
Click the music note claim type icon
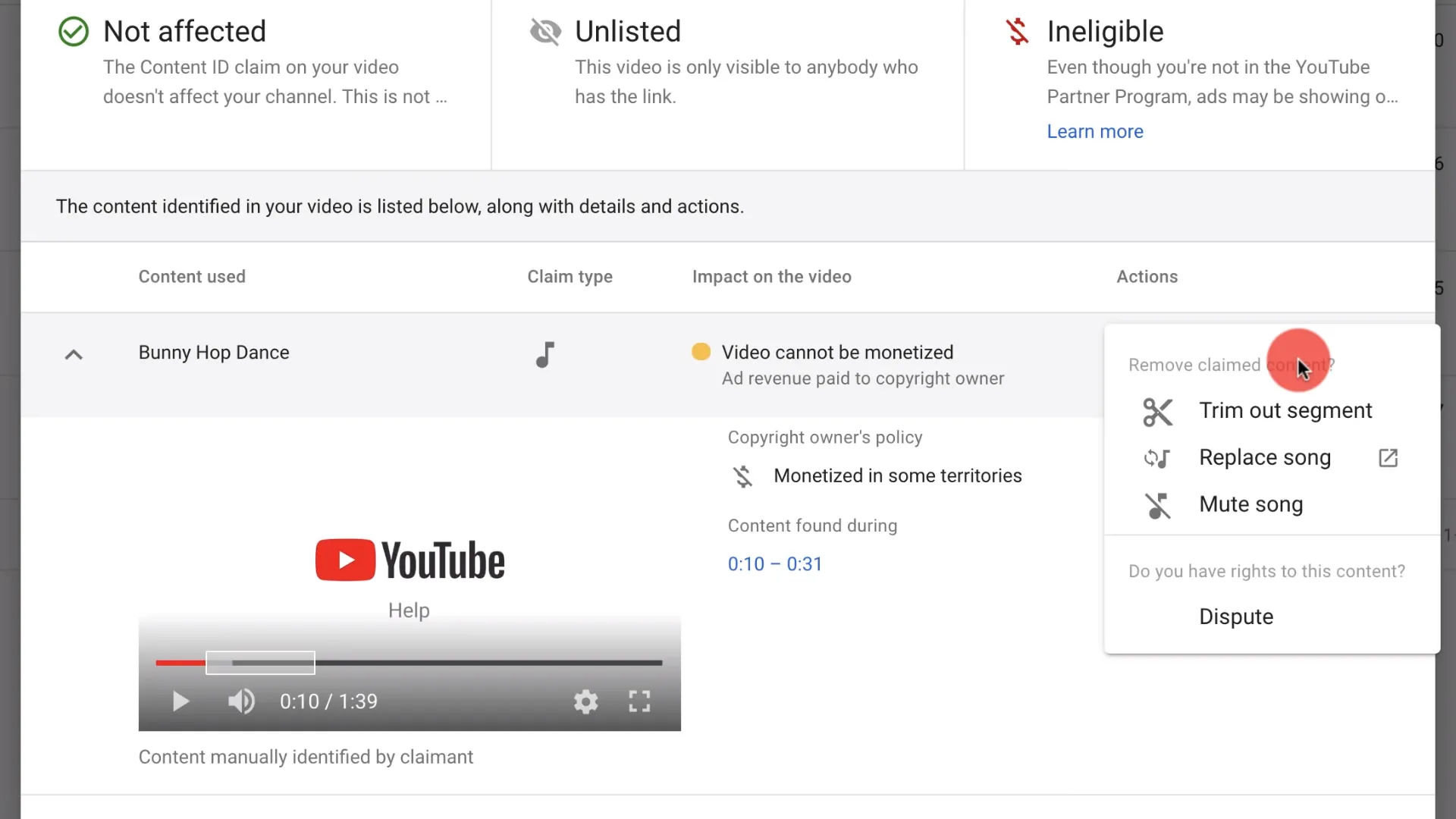545,354
